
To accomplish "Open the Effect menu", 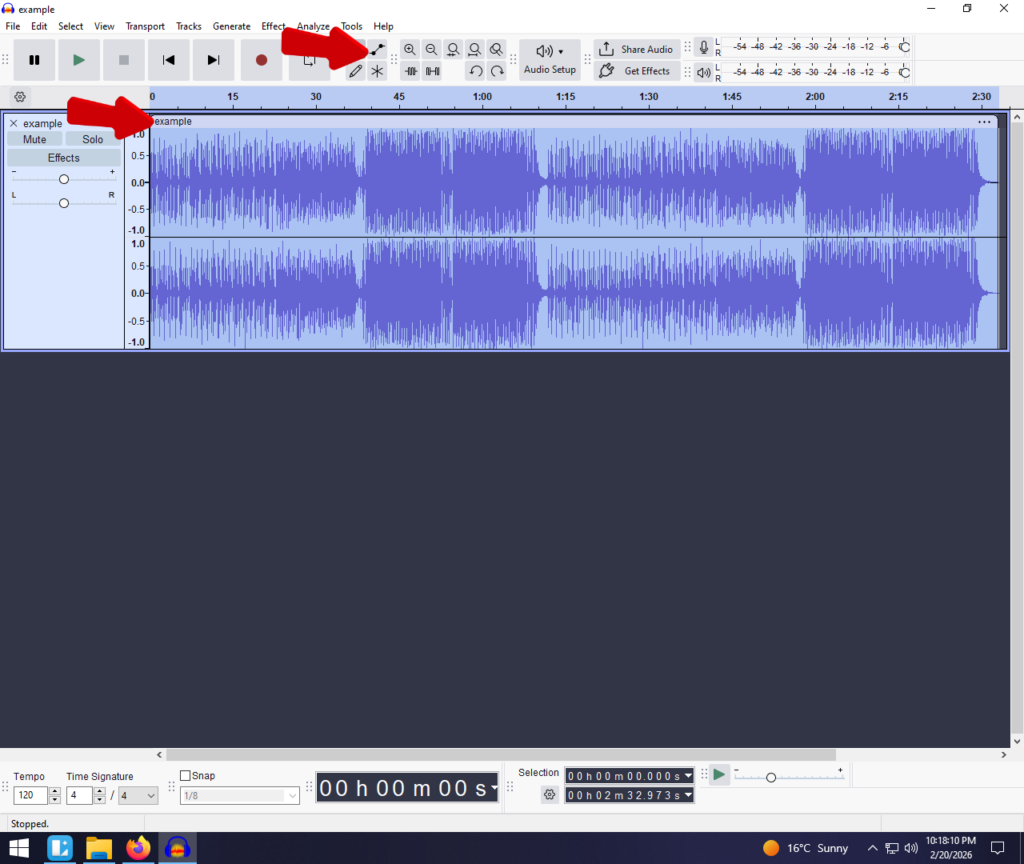I will (273, 26).
